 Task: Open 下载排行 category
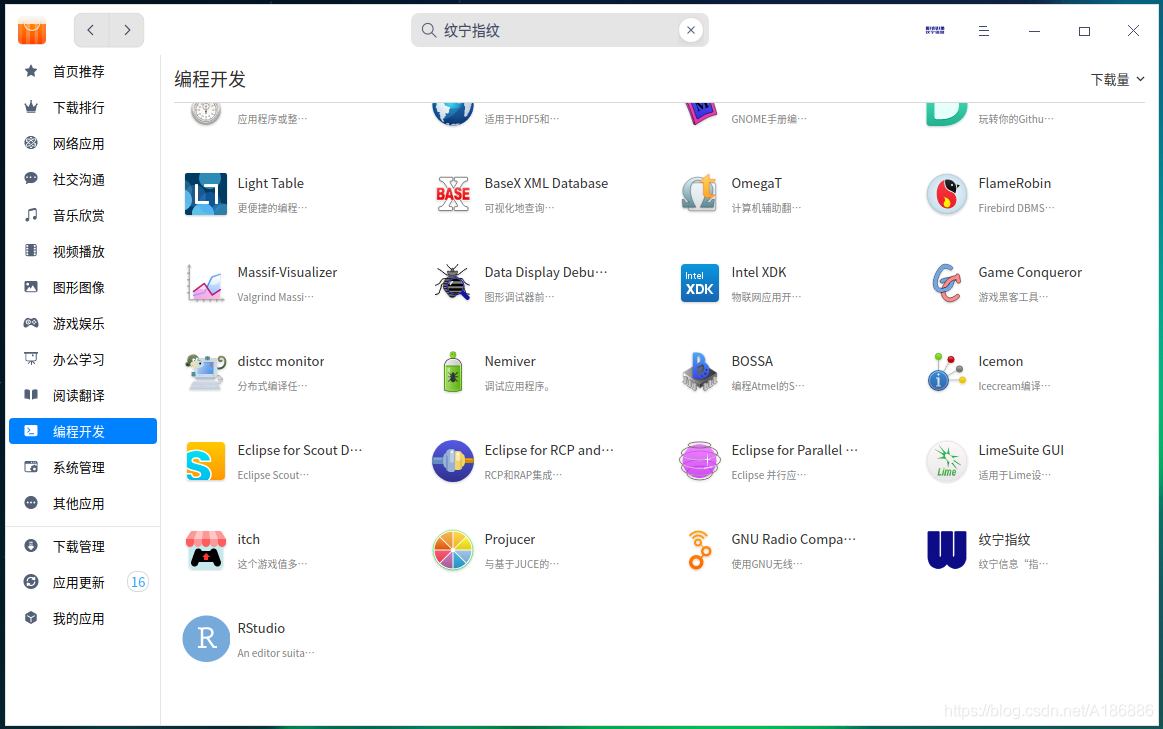pyautogui.click(x=83, y=108)
